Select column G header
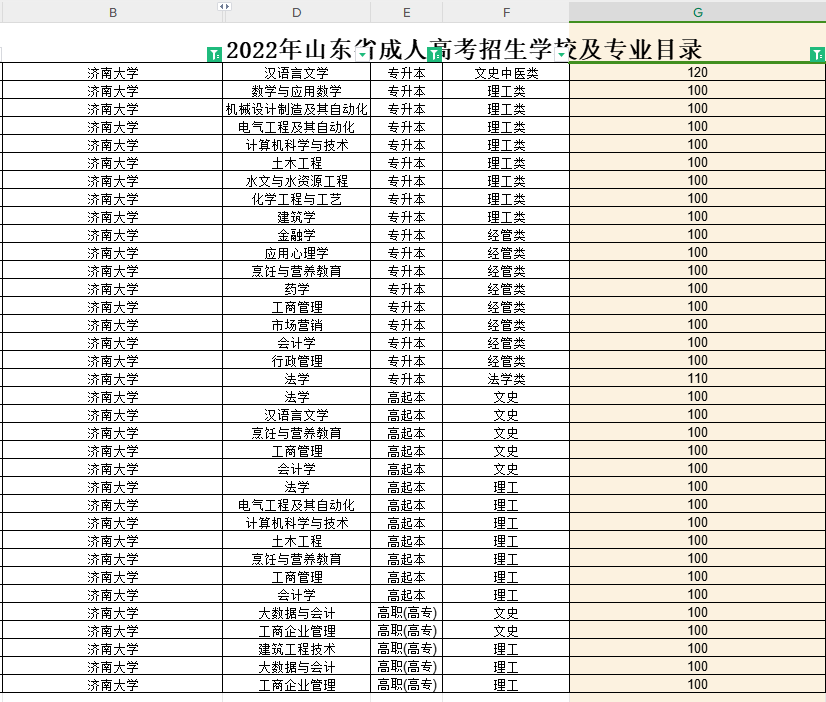Viewport: 826px width, 702px height. coord(697,12)
